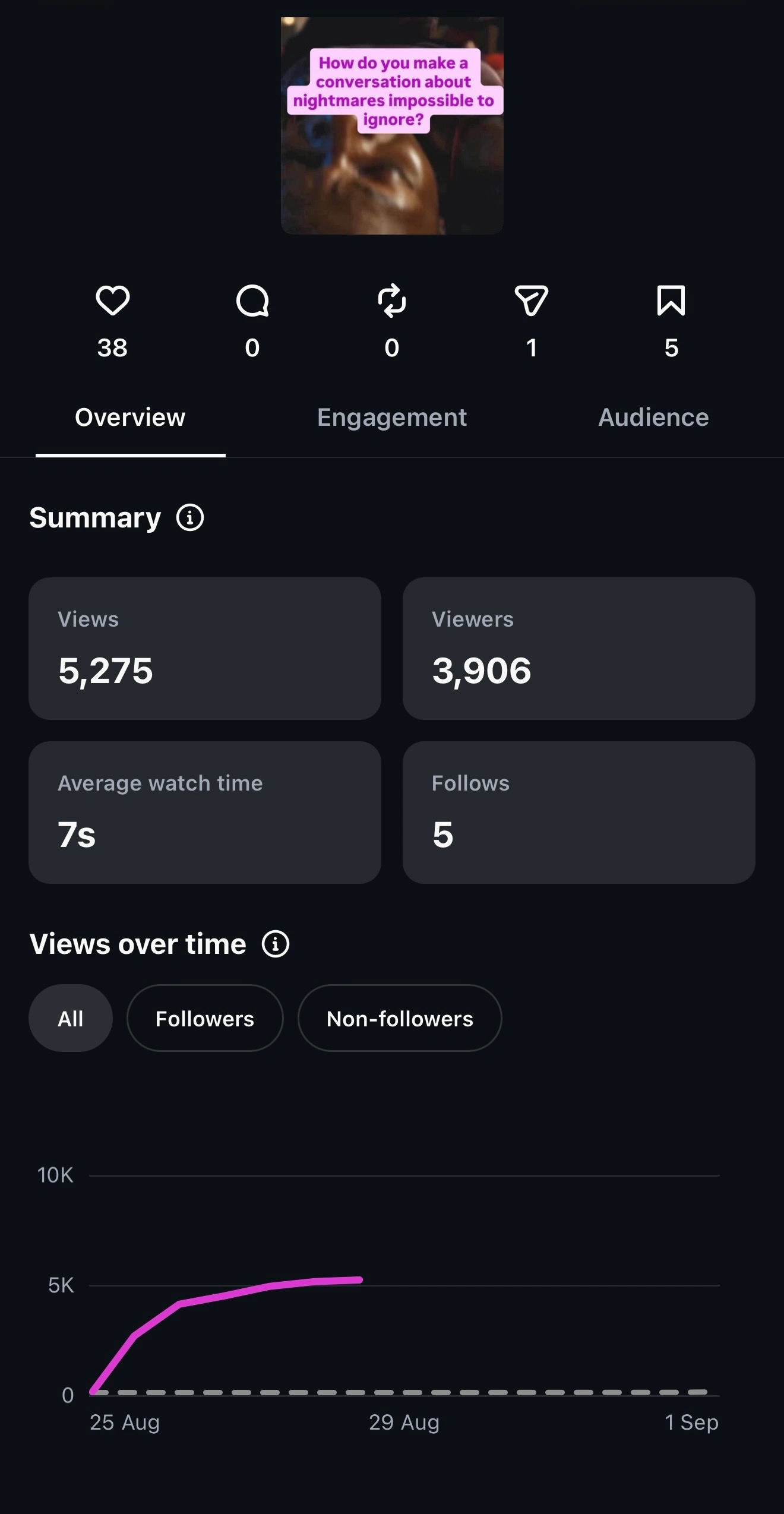The image size is (784, 1514).
Task: Tap the shares paper plane icon
Action: (x=532, y=301)
